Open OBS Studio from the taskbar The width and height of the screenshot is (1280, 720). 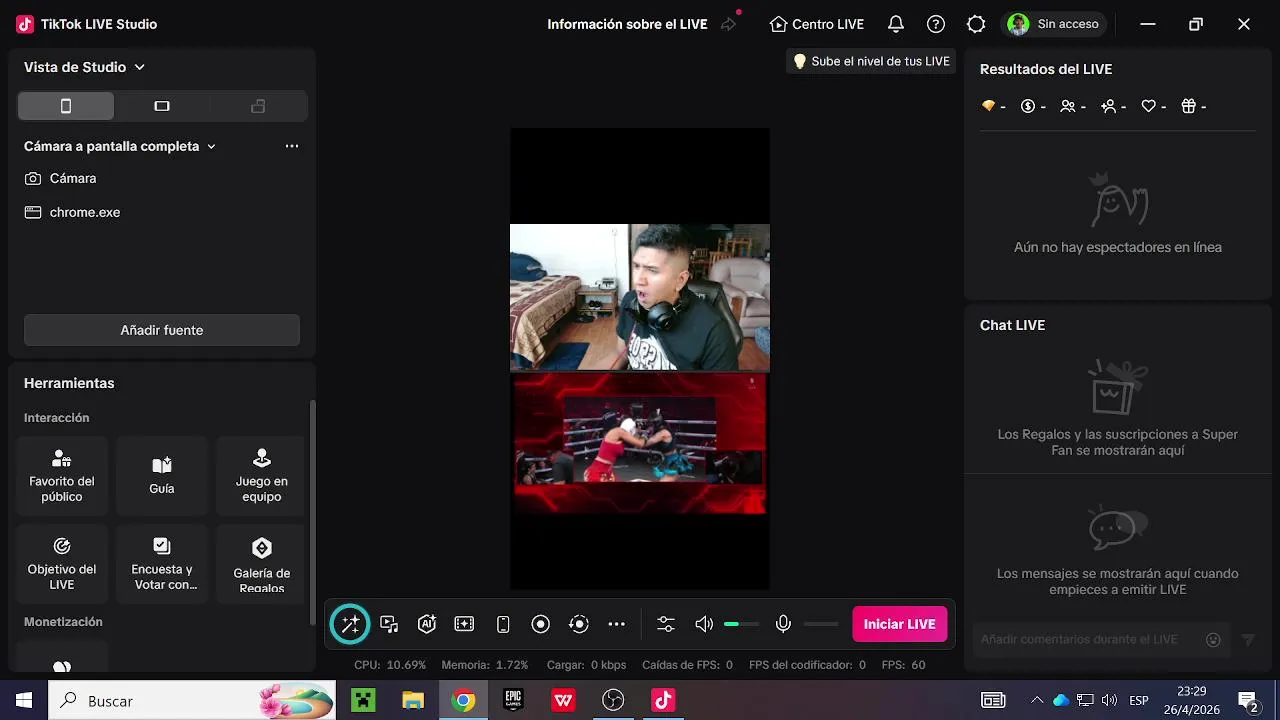point(613,700)
